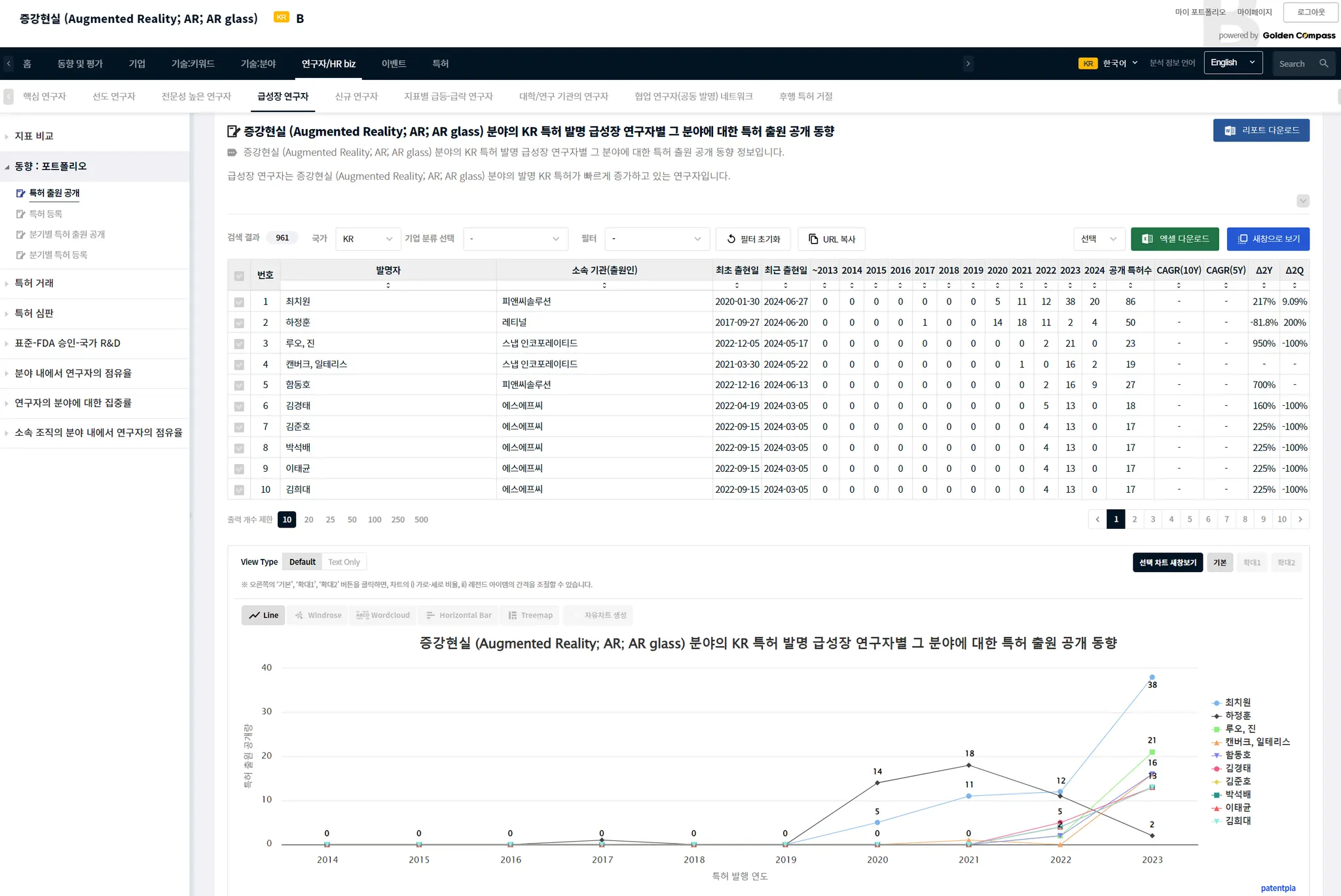
Task: Open the 국가 KR dropdown
Action: coord(367,239)
